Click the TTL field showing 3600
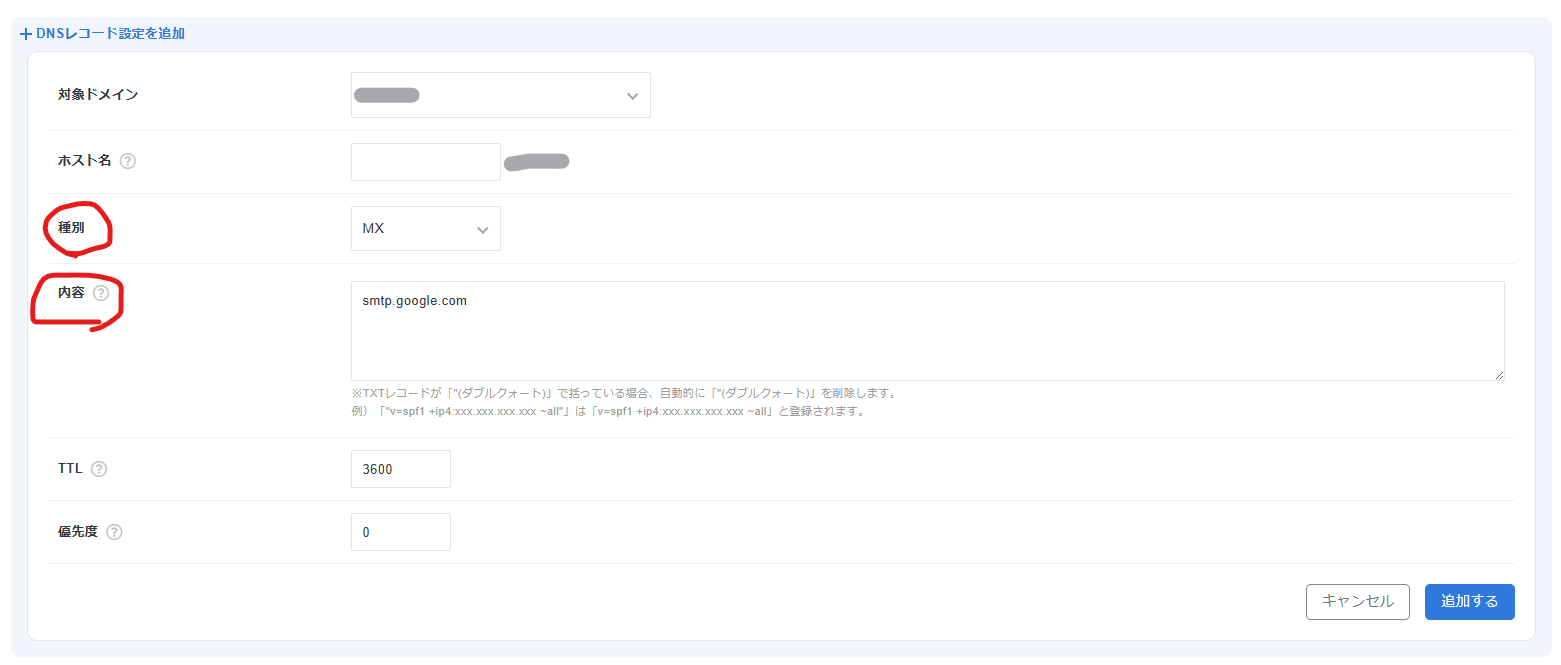Screen dimensions: 1561x665 (x=401, y=469)
